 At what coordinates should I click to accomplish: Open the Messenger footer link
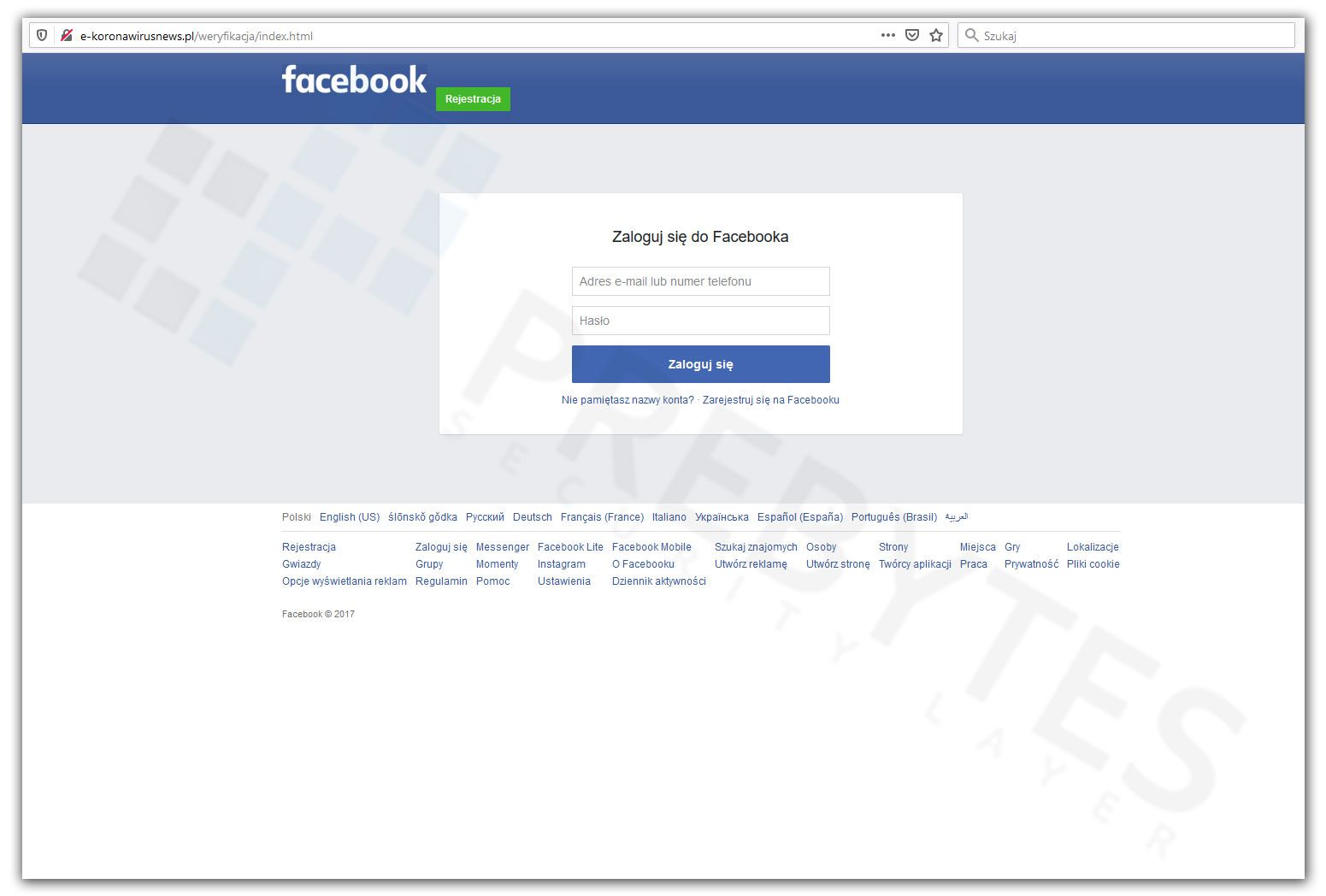(x=503, y=547)
